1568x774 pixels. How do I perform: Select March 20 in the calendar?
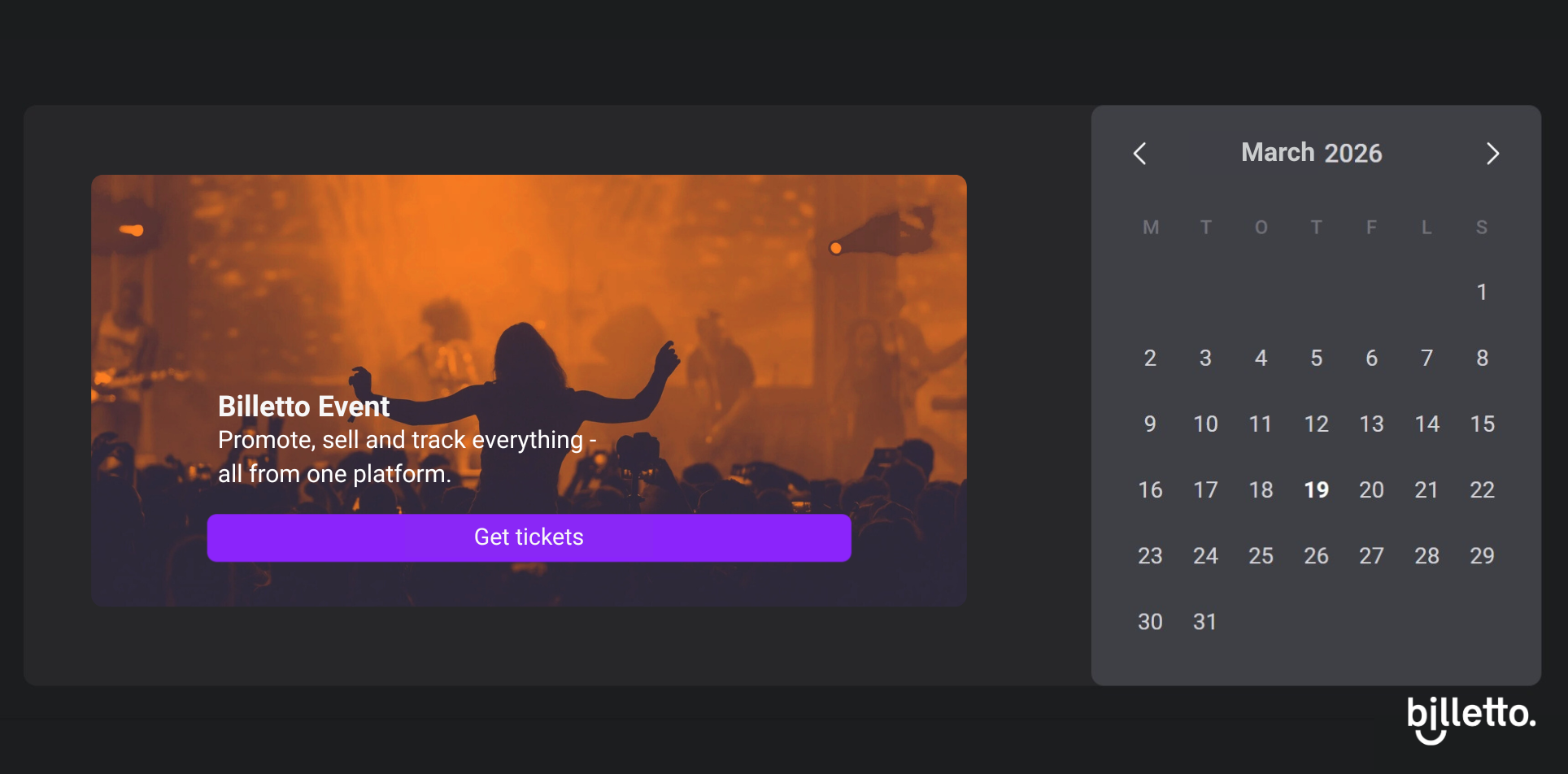[x=1372, y=489]
